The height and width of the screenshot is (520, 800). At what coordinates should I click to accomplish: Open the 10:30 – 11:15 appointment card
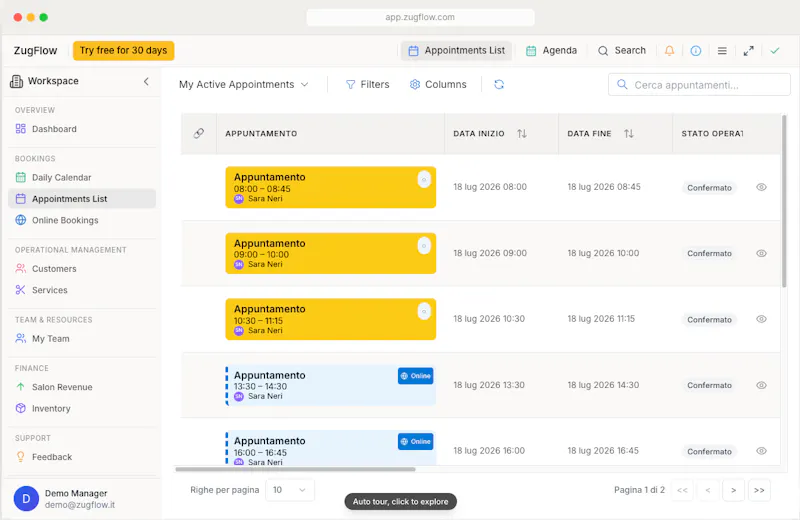click(x=331, y=319)
